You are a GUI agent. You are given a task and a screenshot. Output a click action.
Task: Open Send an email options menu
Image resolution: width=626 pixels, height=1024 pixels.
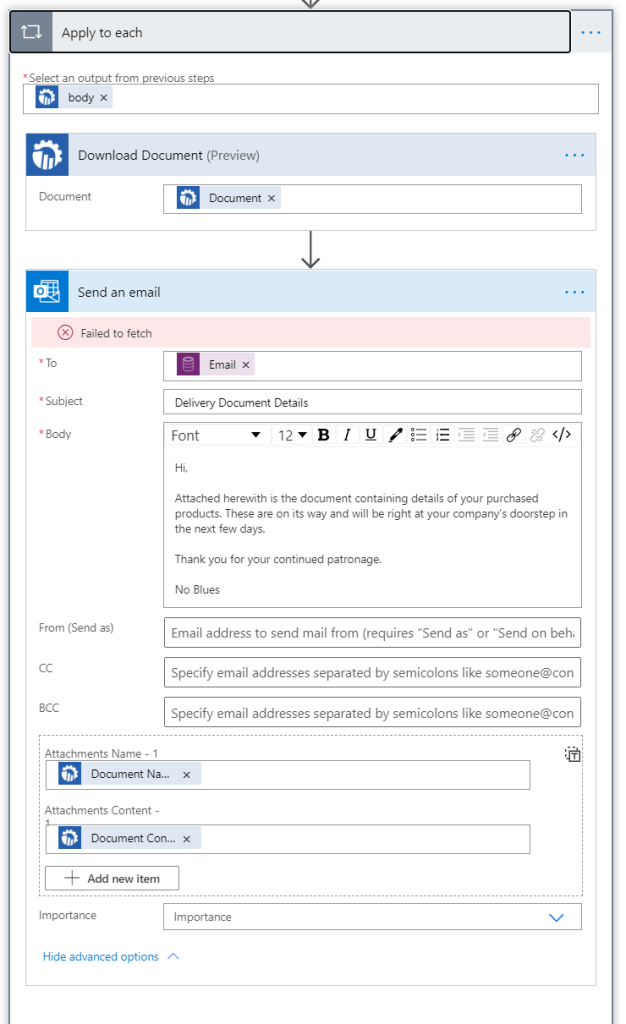click(574, 292)
